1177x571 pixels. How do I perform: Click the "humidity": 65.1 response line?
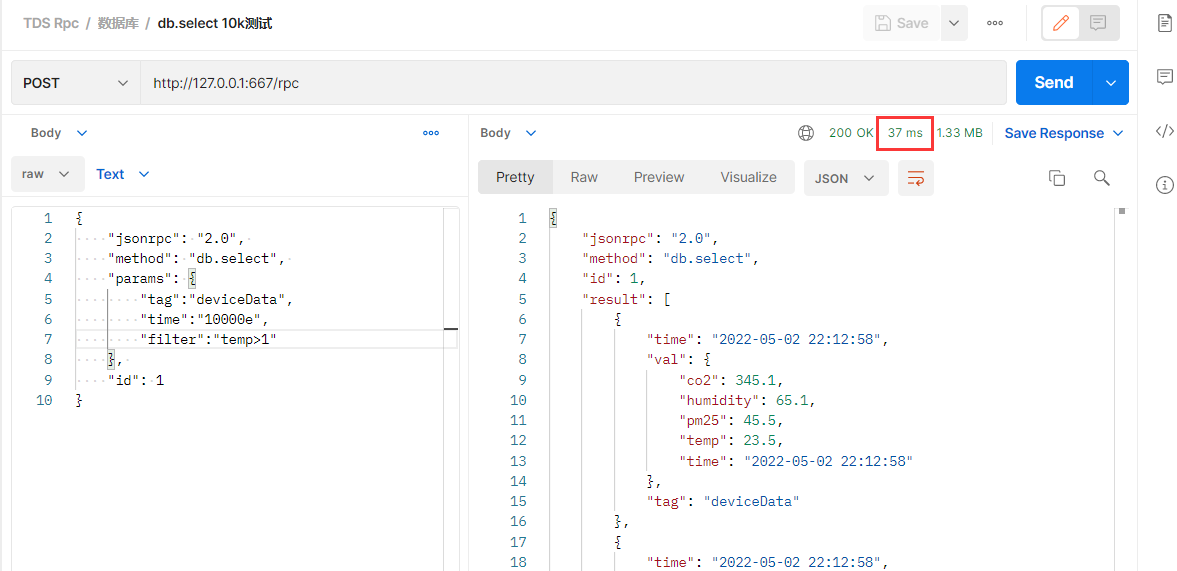point(748,400)
